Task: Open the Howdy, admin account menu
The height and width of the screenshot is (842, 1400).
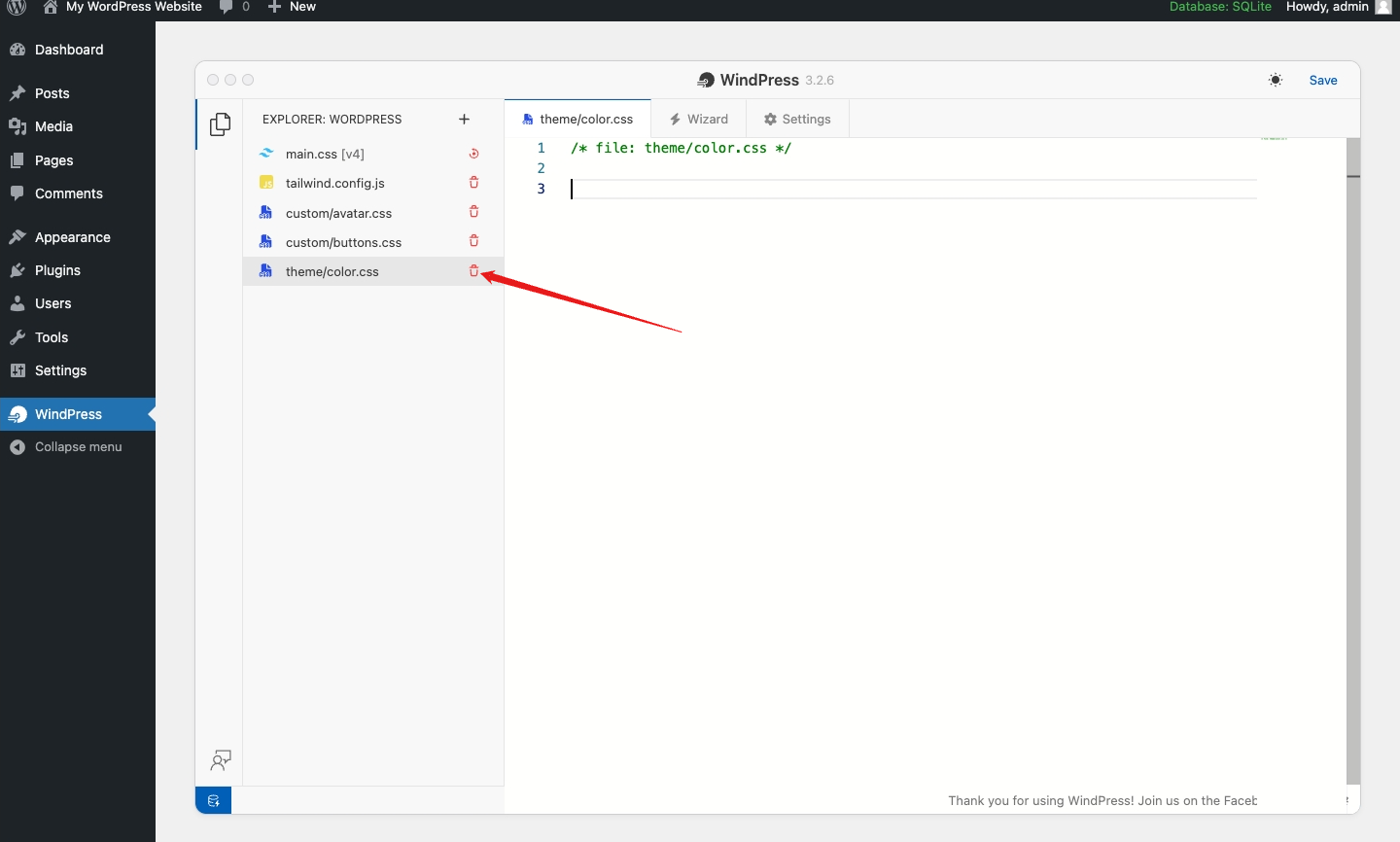Action: 1337,7
